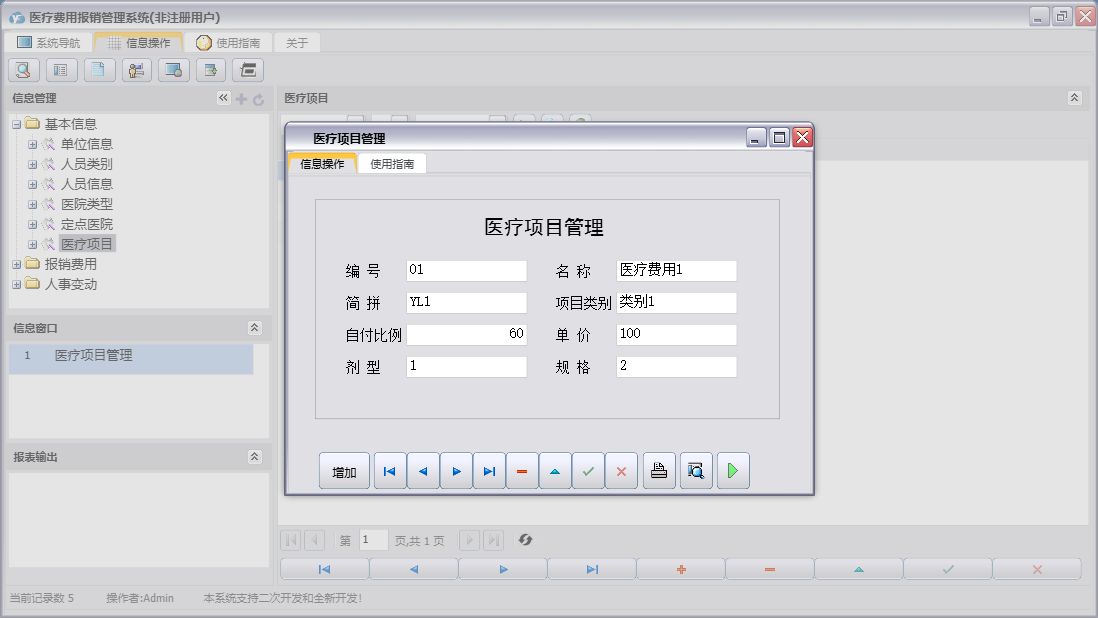Click the 名称 input field
The width and height of the screenshot is (1098, 618).
[x=676, y=271]
